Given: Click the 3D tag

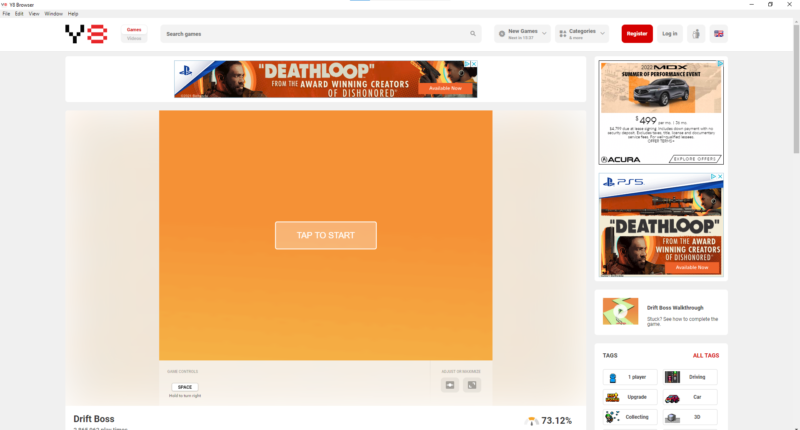Looking at the screenshot, I should (x=690, y=417).
